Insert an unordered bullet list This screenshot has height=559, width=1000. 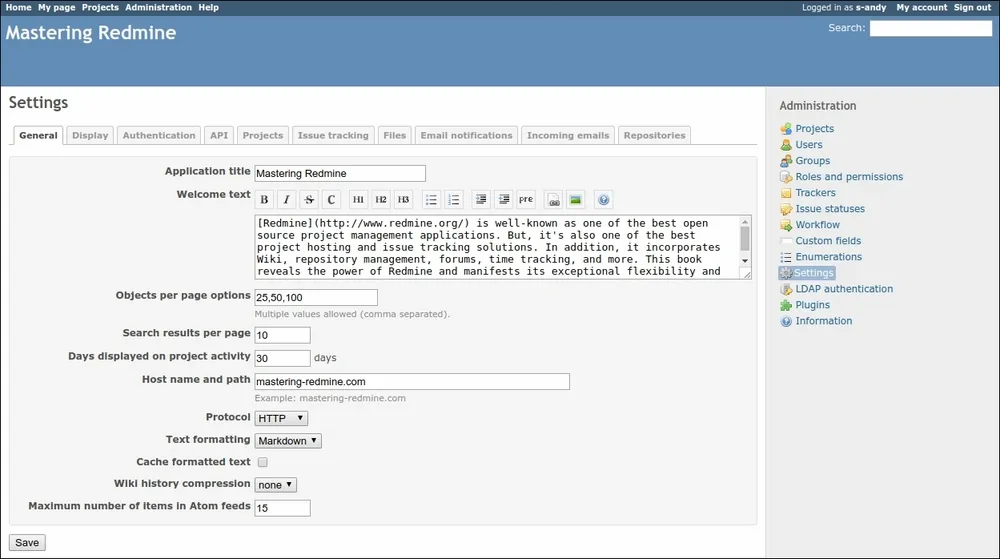click(431, 199)
